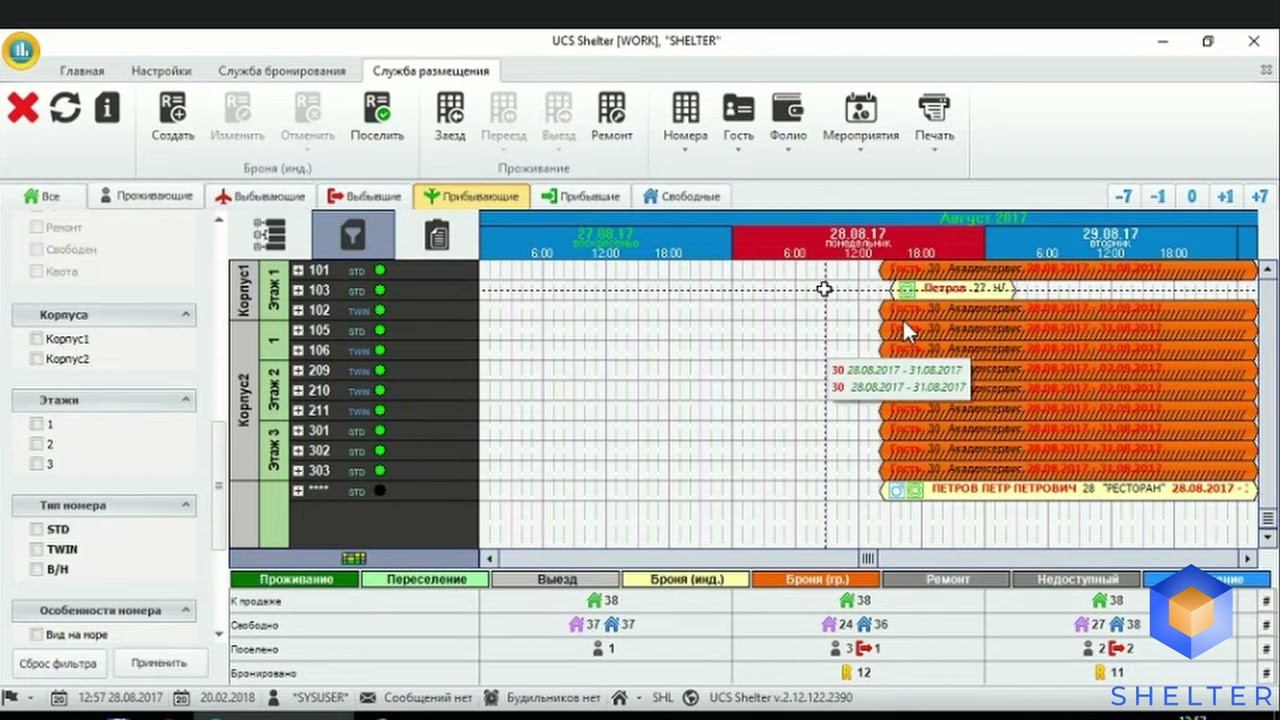Expand room 101 row
This screenshot has width=1280, height=720.
point(298,270)
